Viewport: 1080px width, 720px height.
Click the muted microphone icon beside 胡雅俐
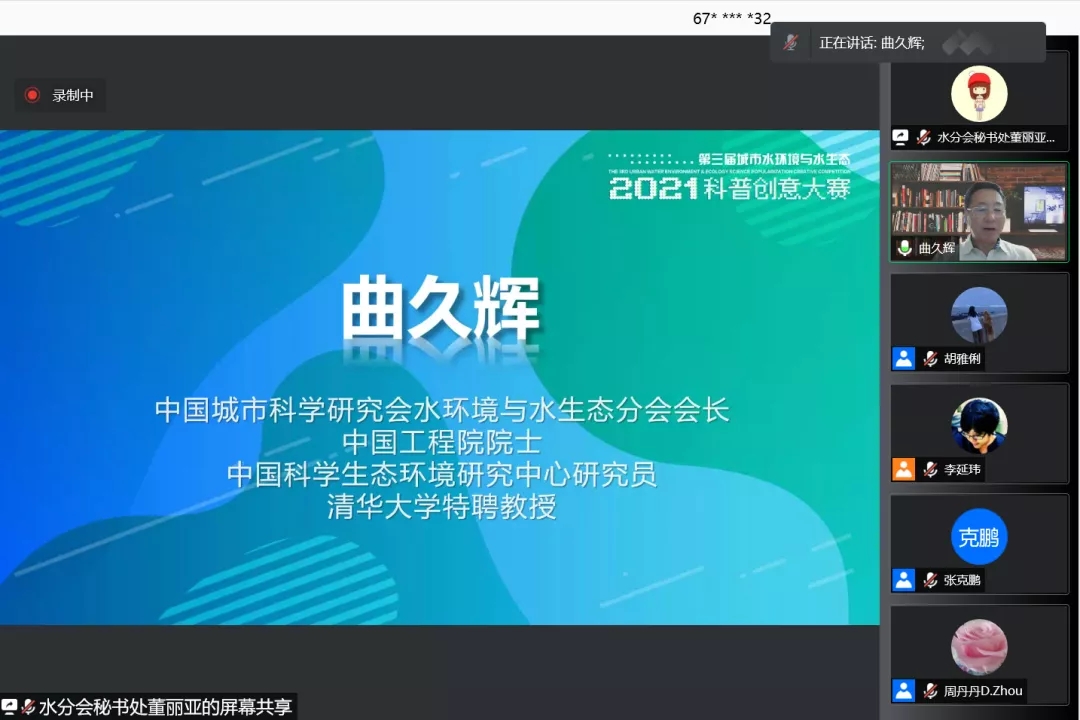(930, 358)
